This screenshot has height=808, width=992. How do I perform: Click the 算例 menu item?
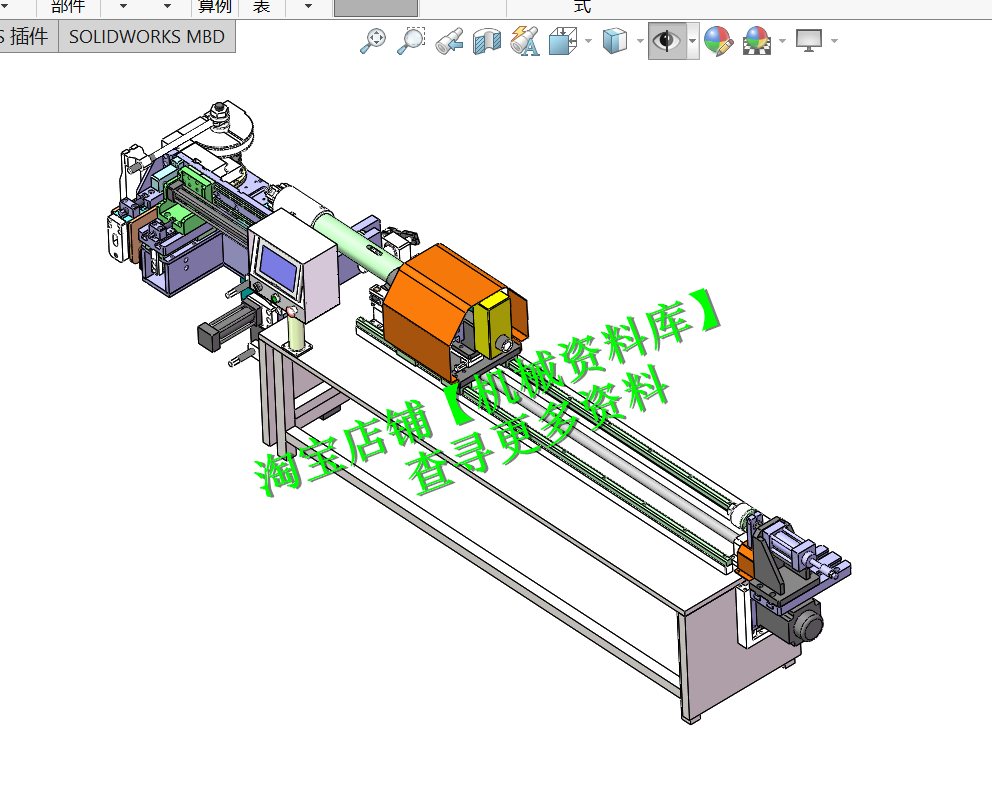click(x=213, y=6)
